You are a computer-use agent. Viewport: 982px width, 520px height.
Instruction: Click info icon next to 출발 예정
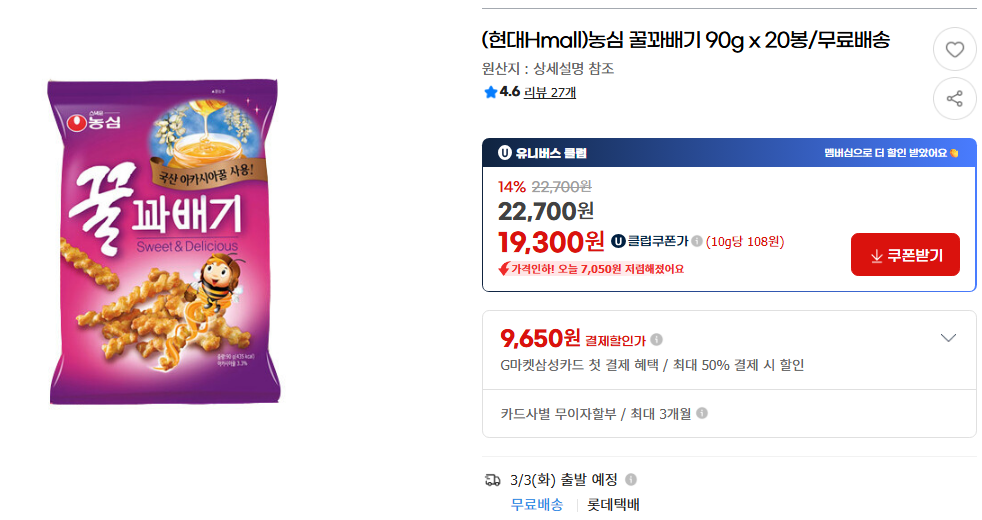[631, 479]
